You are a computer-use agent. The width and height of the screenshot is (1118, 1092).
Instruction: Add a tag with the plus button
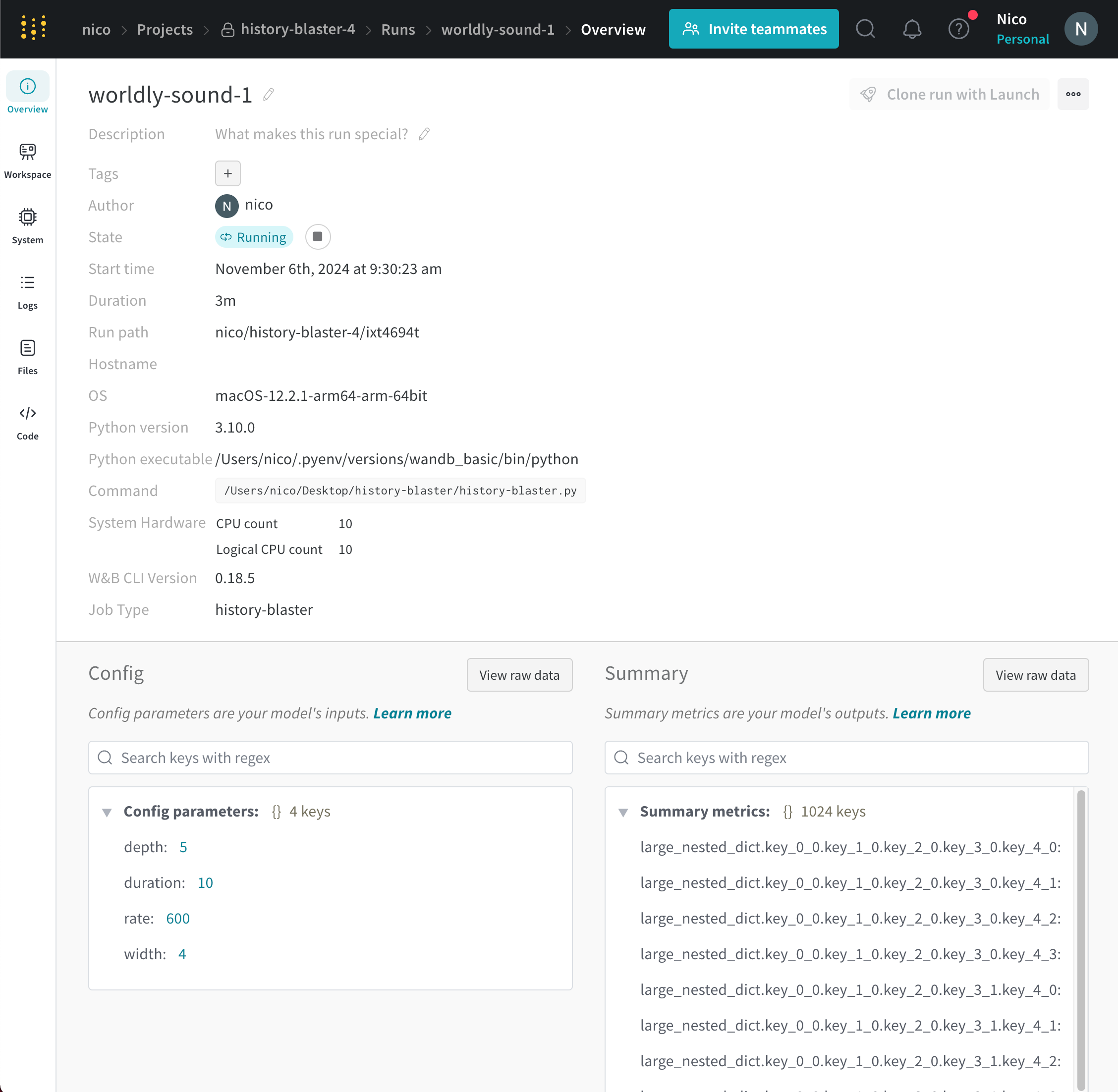(x=228, y=173)
